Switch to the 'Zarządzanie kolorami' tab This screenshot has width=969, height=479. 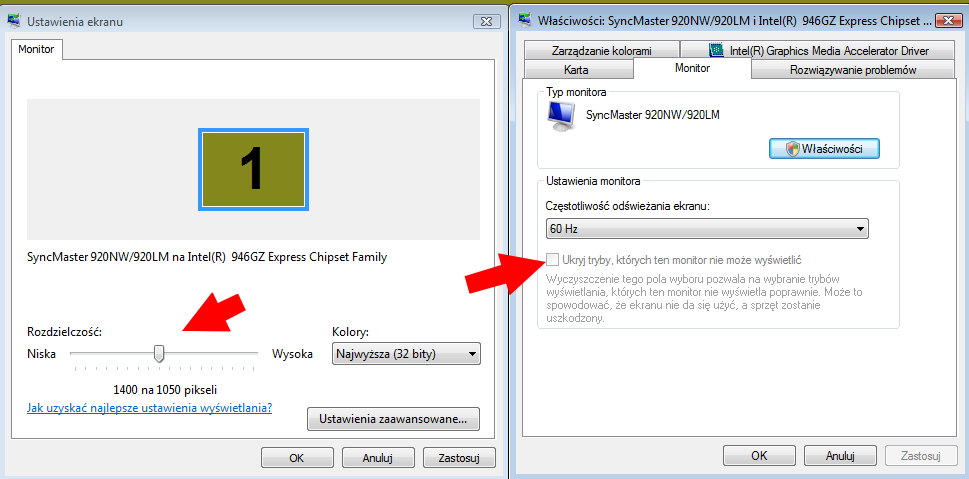coord(601,51)
